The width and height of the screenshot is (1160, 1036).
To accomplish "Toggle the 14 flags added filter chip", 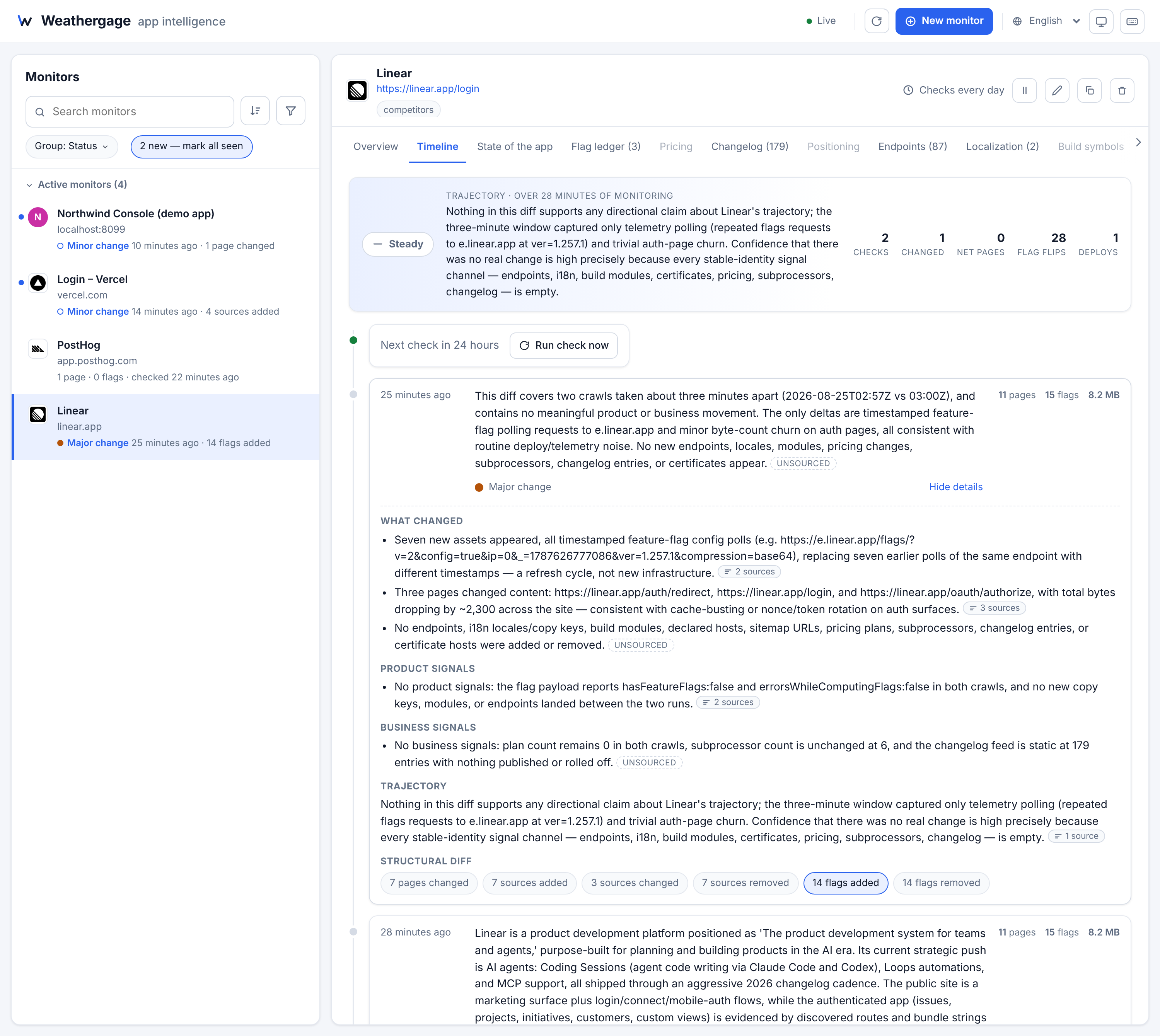I will (x=845, y=883).
